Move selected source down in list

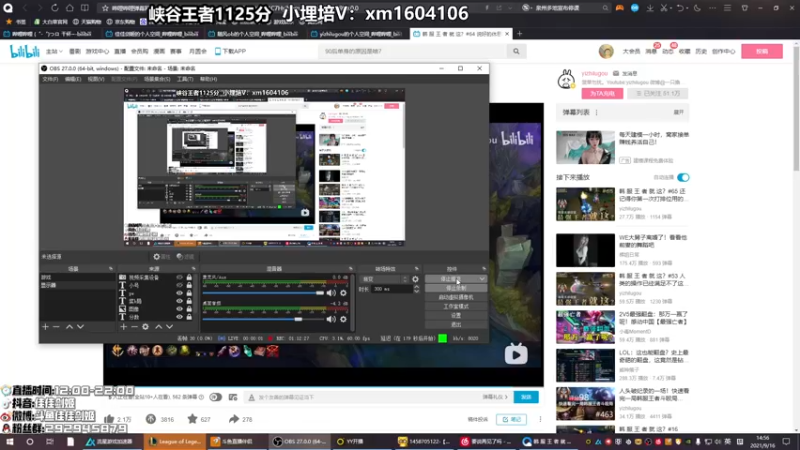[x=169, y=327]
